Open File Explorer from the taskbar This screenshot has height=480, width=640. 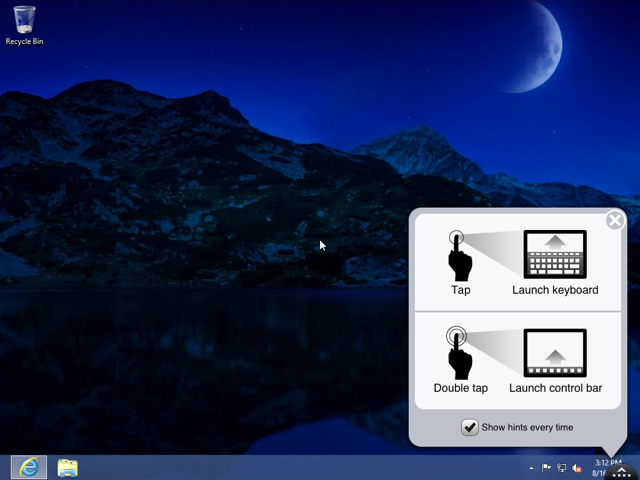pos(68,467)
